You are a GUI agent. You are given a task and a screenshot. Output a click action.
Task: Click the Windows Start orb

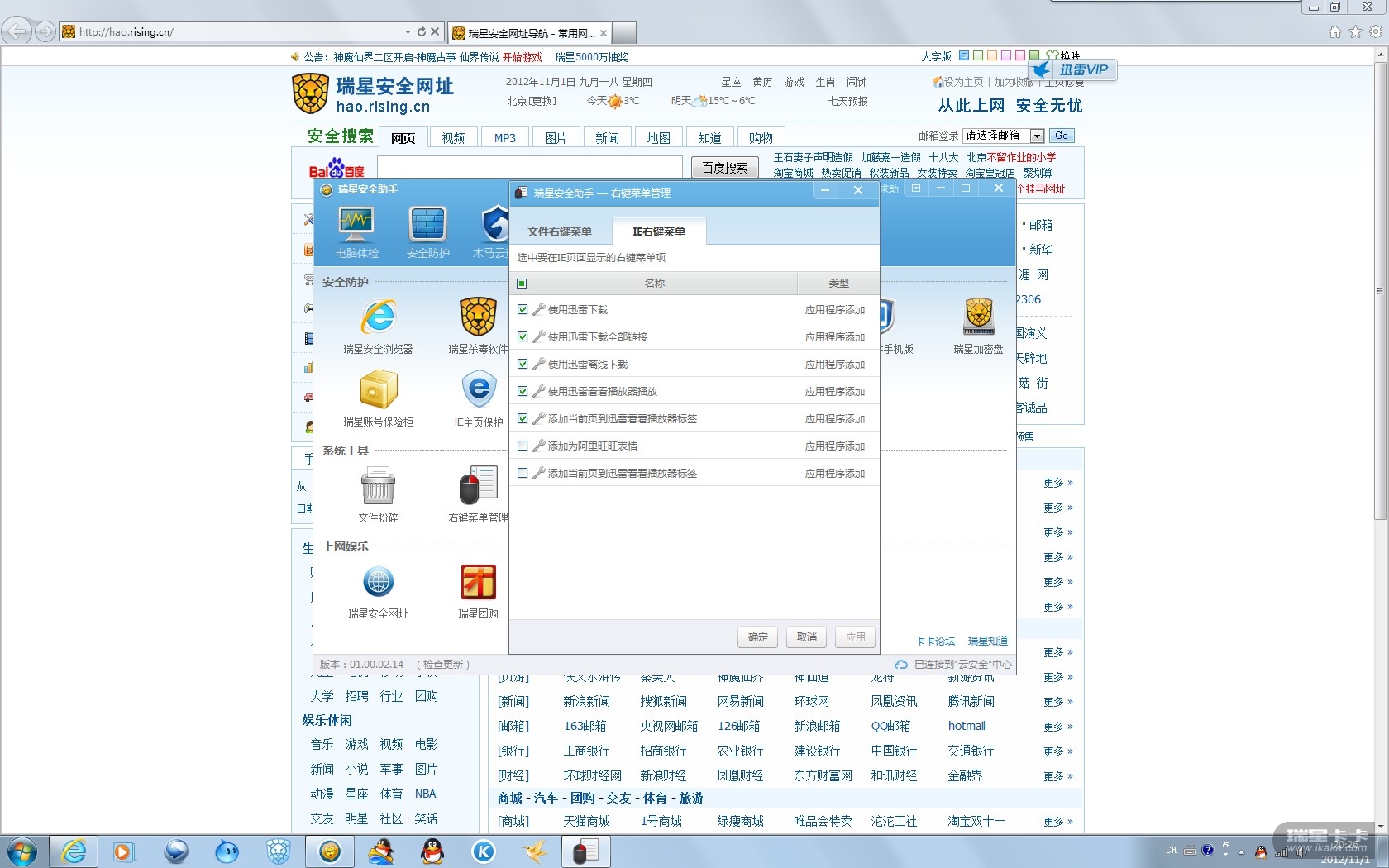tap(21, 851)
